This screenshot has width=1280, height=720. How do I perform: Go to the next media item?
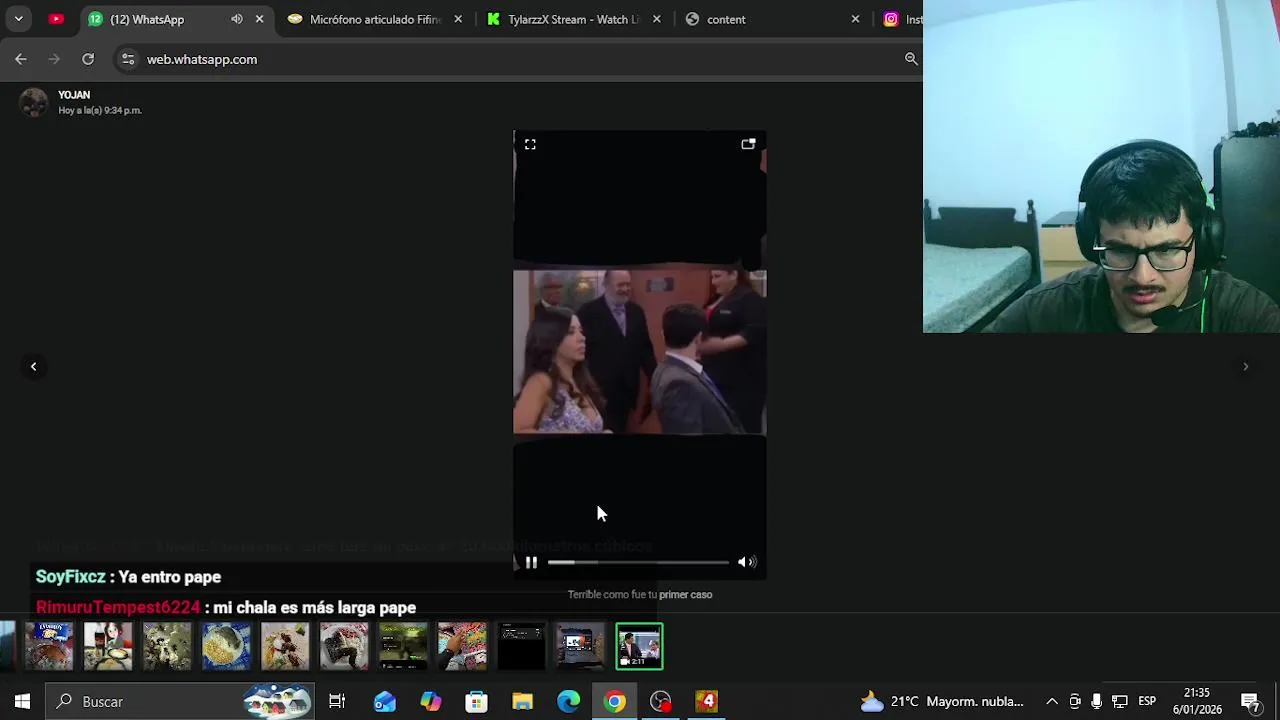pyautogui.click(x=1245, y=367)
